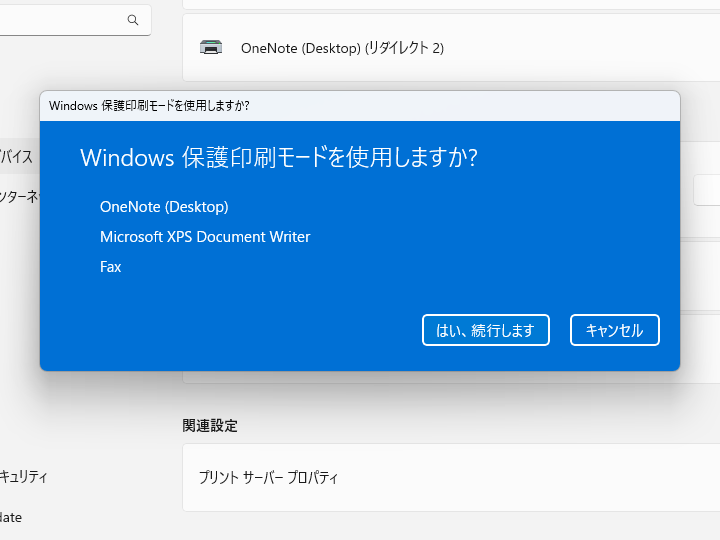Open OneNote (Desktop) (リダイレクト 2) printer entry
Image resolution: width=720 pixels, height=540 pixels.
(451, 48)
